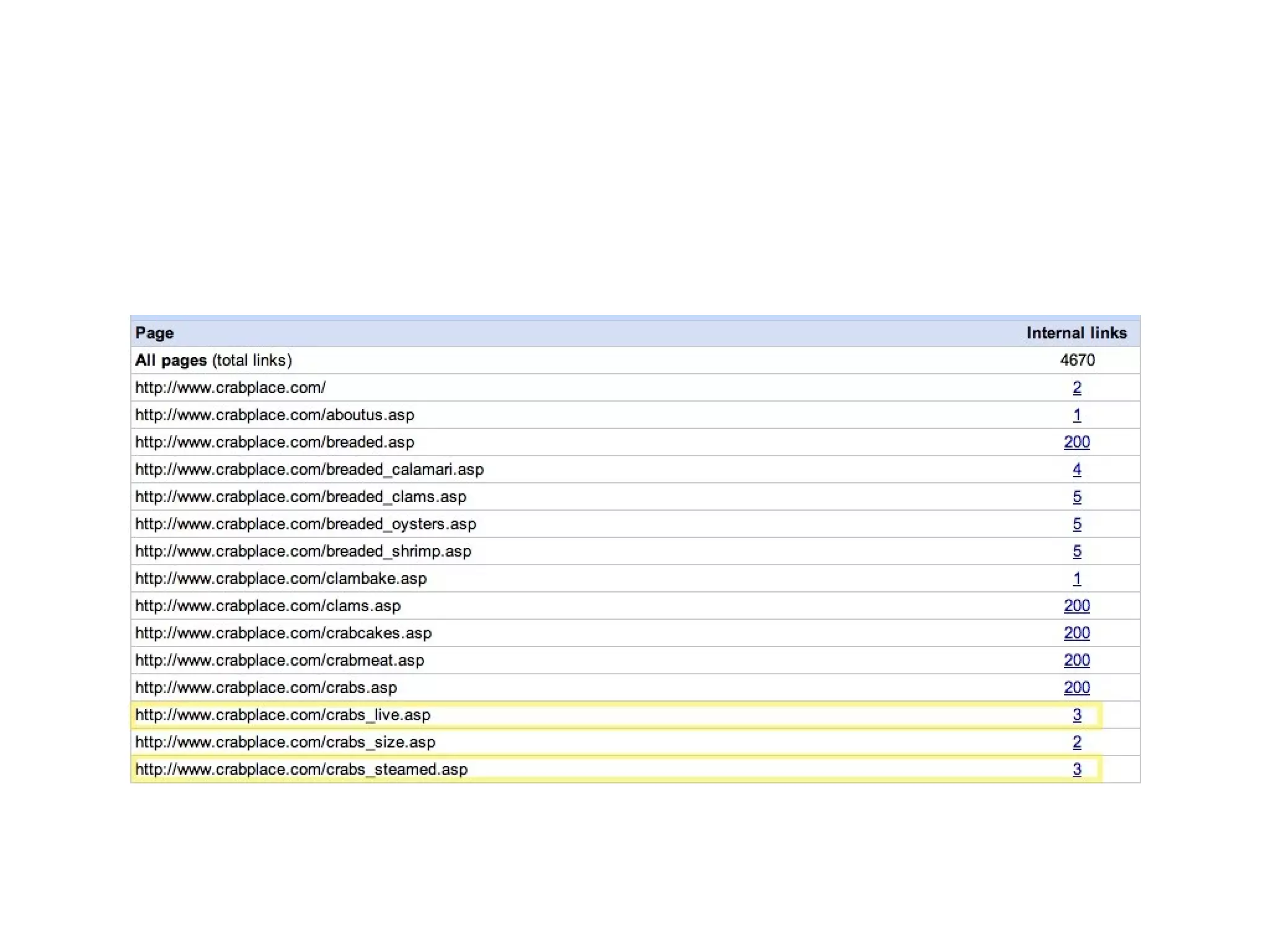Select the crabs_steamed.asp URL text
Viewport: 1270px width, 952px height.
(x=301, y=770)
